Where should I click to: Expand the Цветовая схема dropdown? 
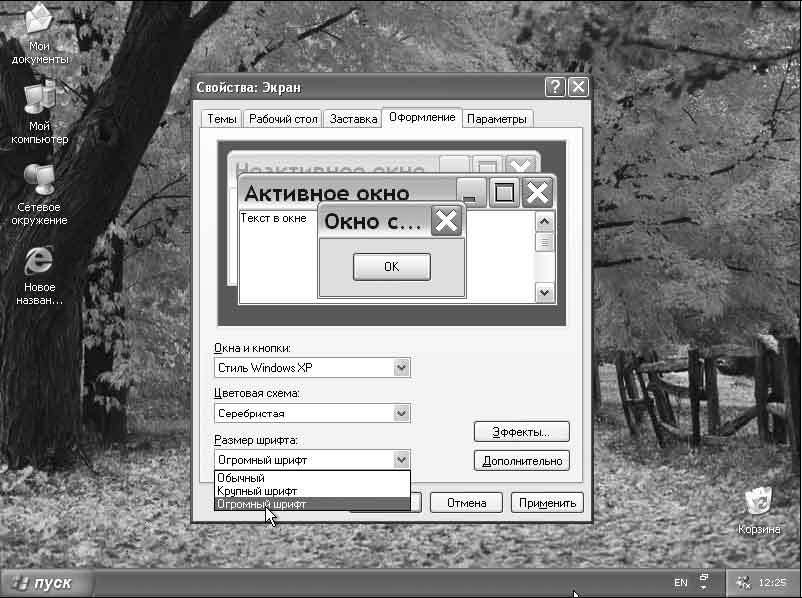(x=401, y=413)
